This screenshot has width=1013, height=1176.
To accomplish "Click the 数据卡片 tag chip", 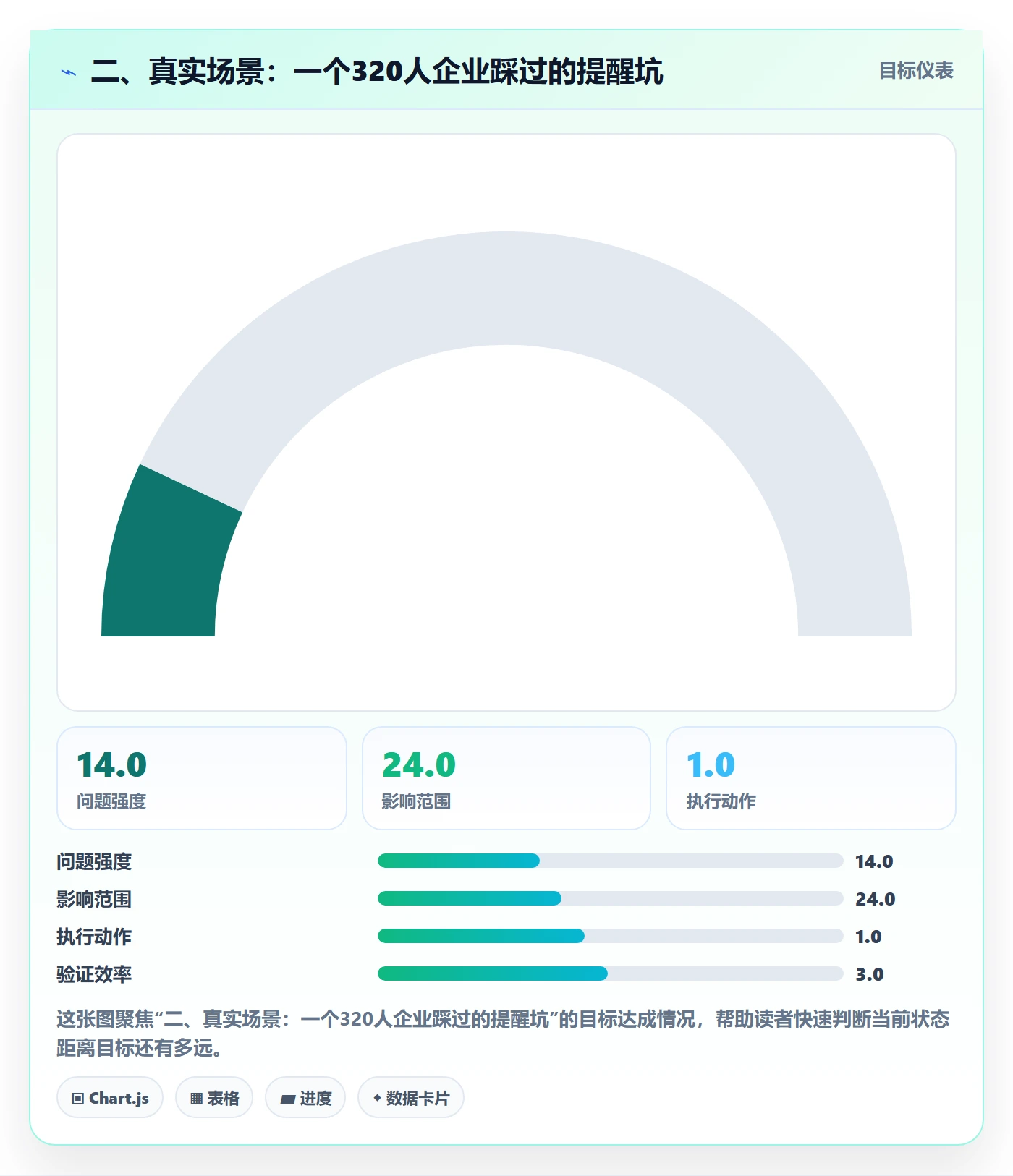I will coord(411,1098).
